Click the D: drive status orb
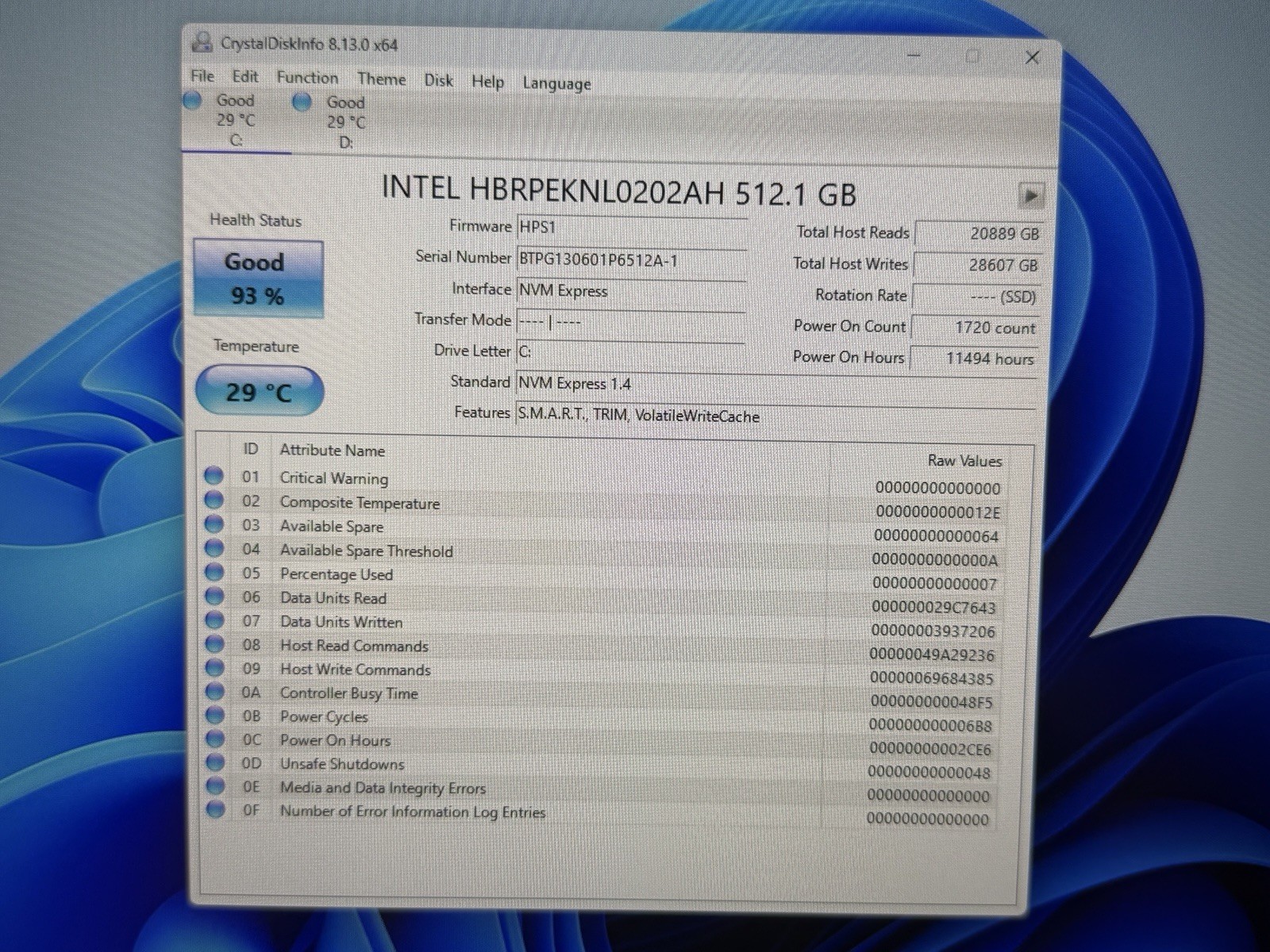 (x=302, y=102)
